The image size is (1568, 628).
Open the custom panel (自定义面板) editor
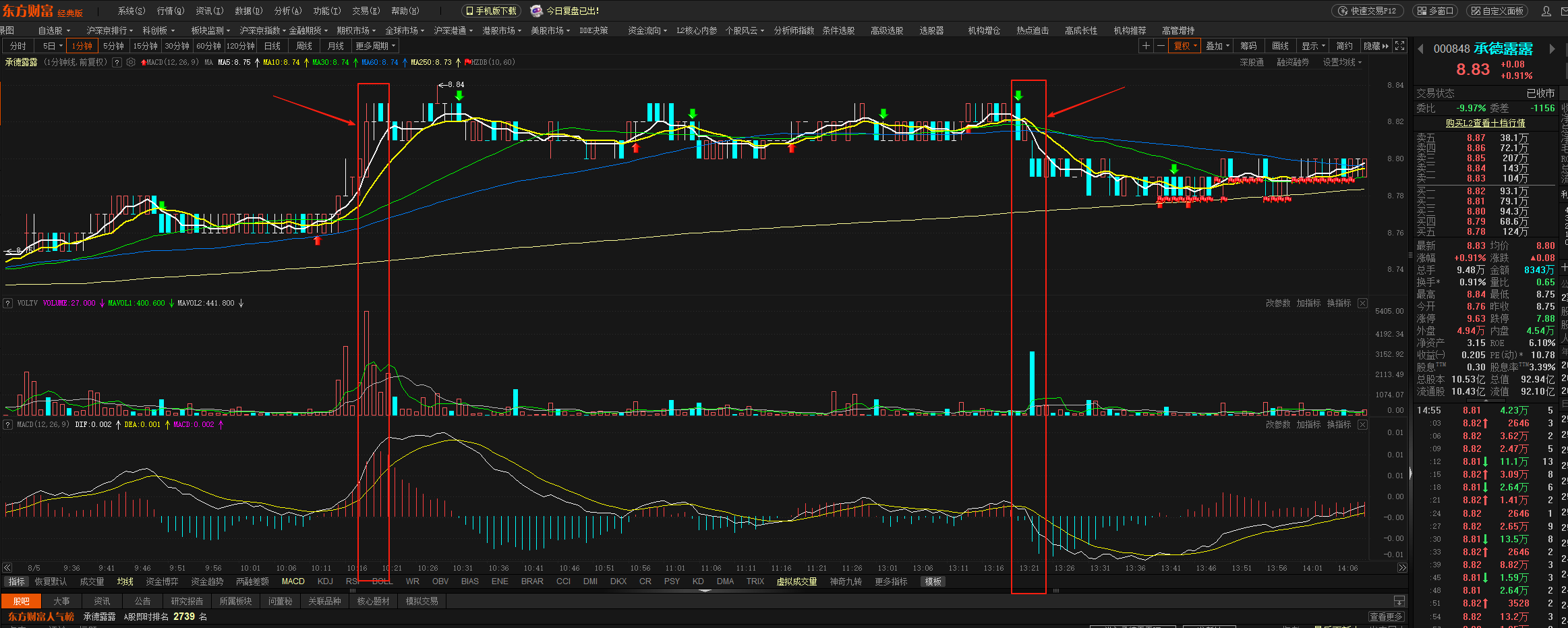point(1496,11)
